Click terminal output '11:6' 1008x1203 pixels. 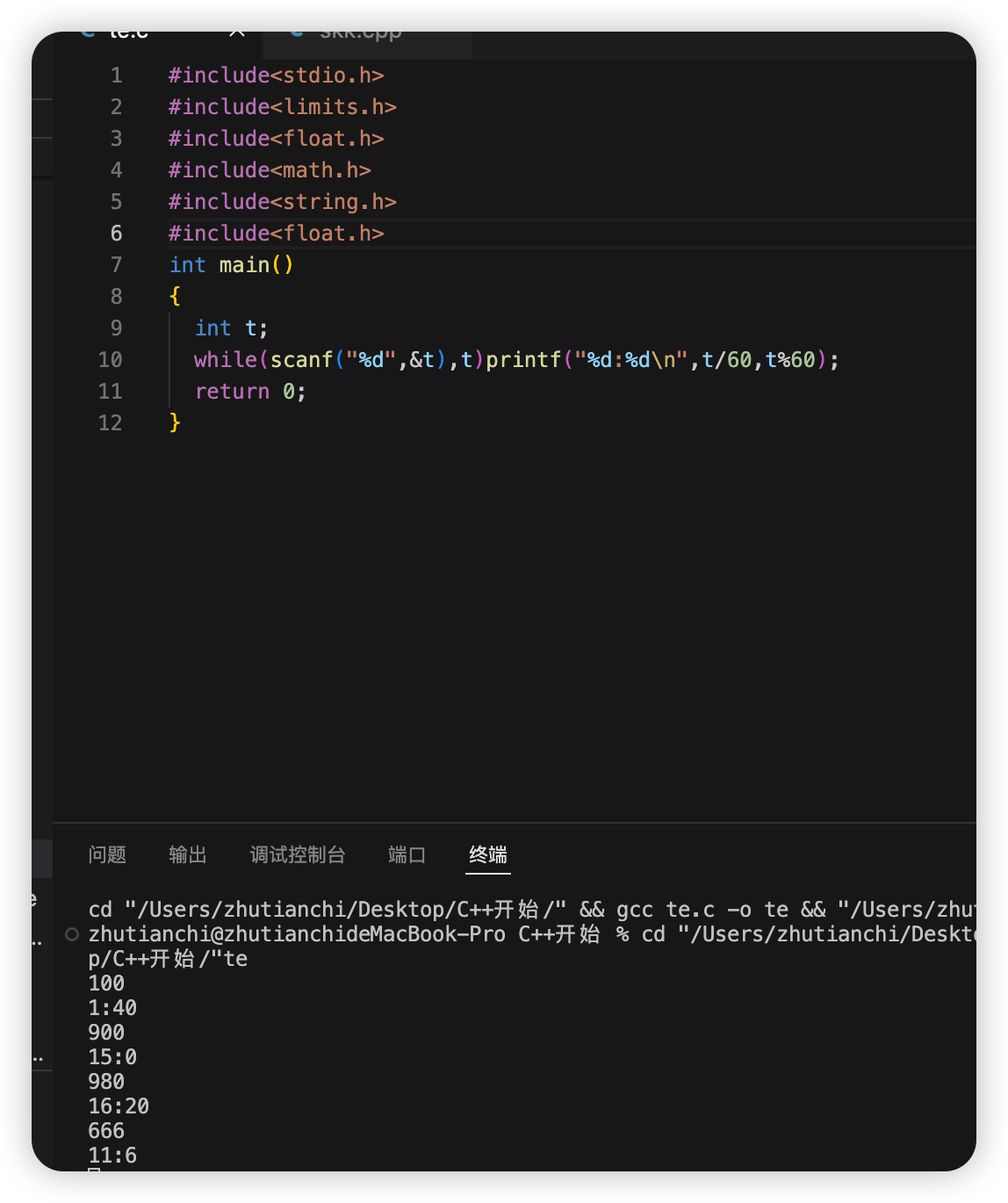click(x=112, y=1156)
